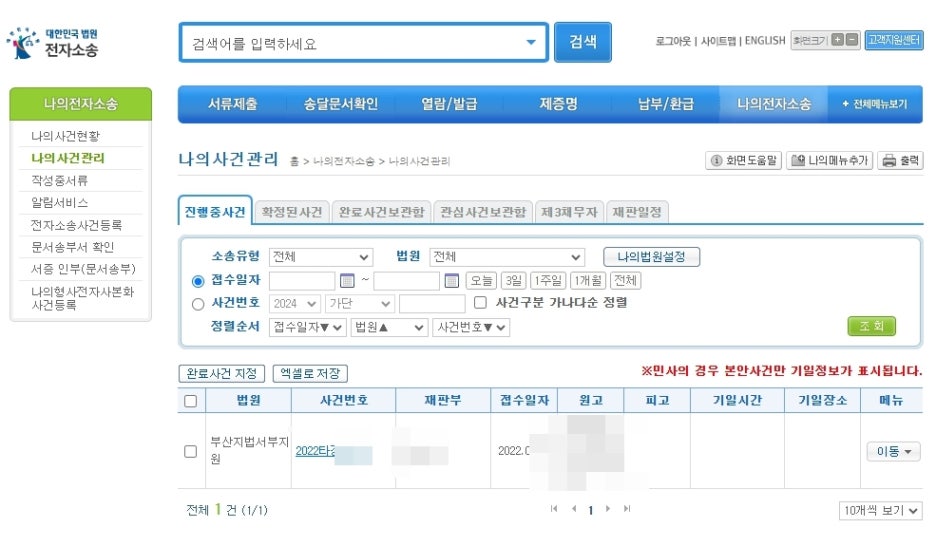Image resolution: width=936 pixels, height=546 pixels.
Task: Click 엑셀로 저장 button
Action: (x=310, y=374)
